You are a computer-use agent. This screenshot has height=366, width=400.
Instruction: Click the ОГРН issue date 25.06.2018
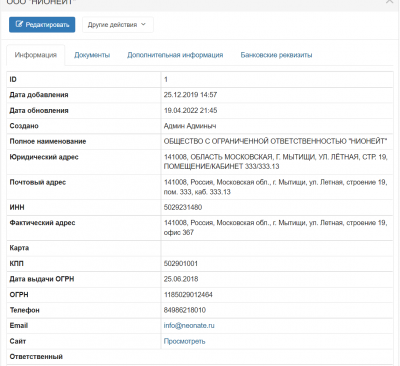181,279
